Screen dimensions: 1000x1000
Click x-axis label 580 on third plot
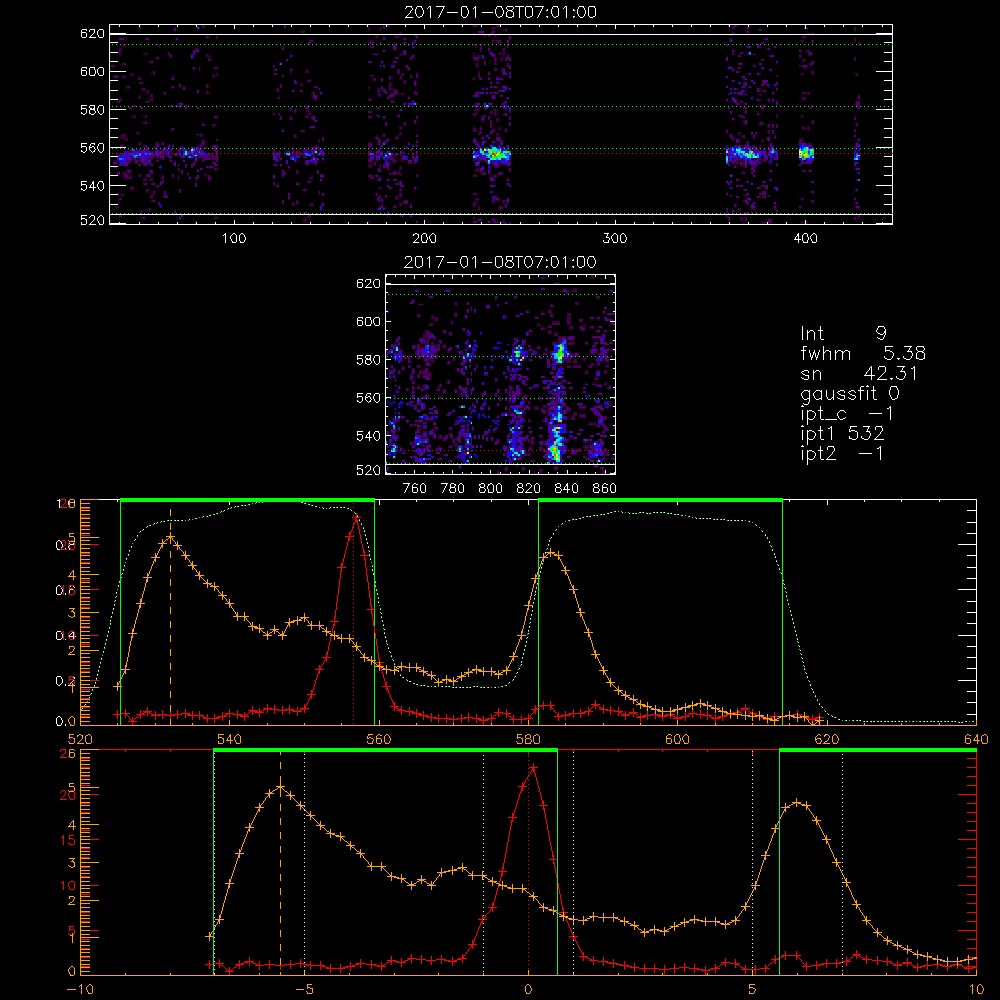(528, 739)
